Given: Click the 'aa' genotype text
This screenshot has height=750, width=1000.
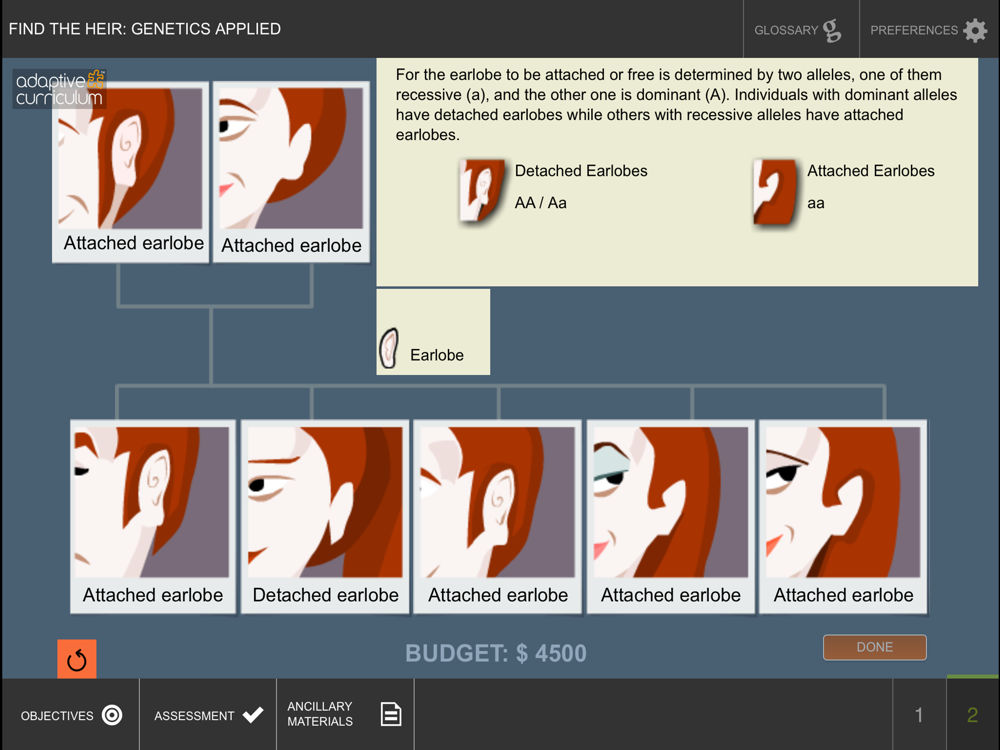Looking at the screenshot, I should [816, 203].
